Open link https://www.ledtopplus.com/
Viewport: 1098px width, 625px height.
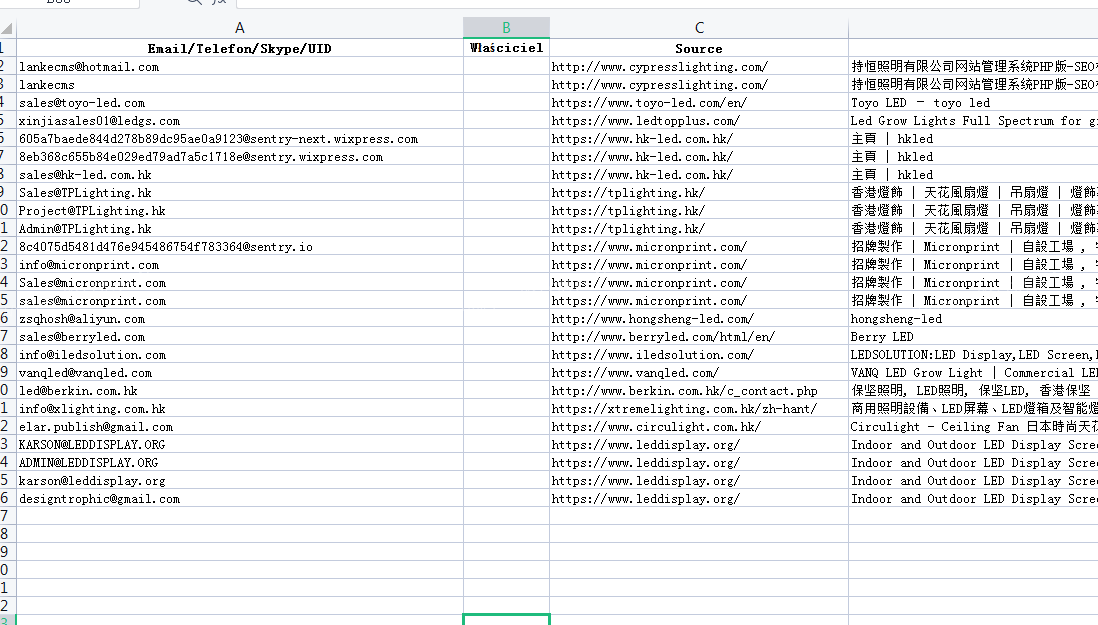646,121
